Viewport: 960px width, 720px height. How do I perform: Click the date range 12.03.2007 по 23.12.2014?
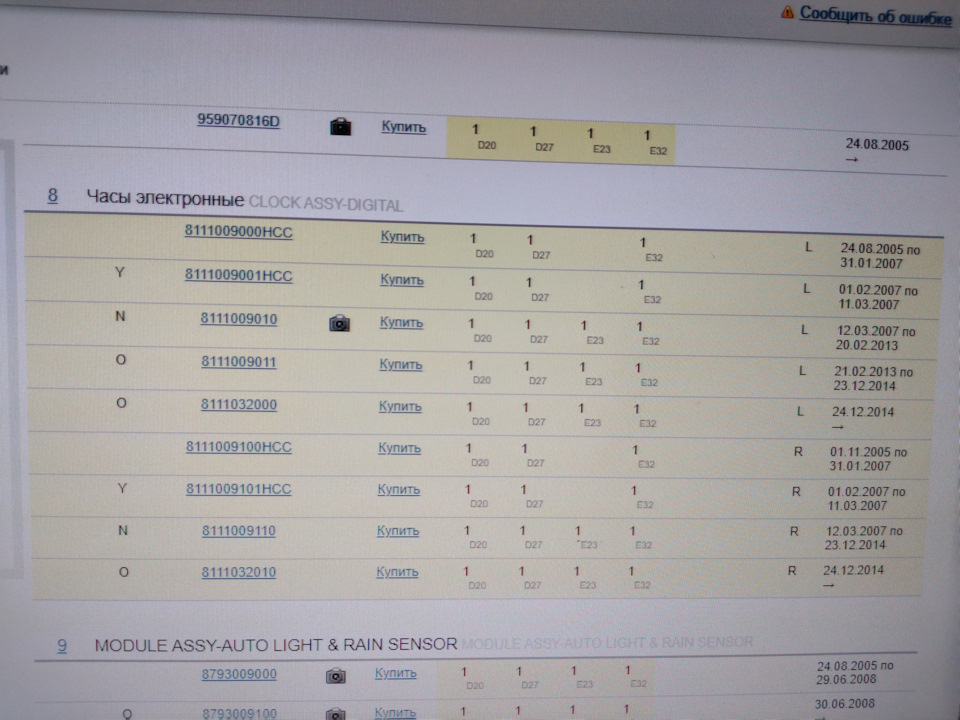[863, 538]
